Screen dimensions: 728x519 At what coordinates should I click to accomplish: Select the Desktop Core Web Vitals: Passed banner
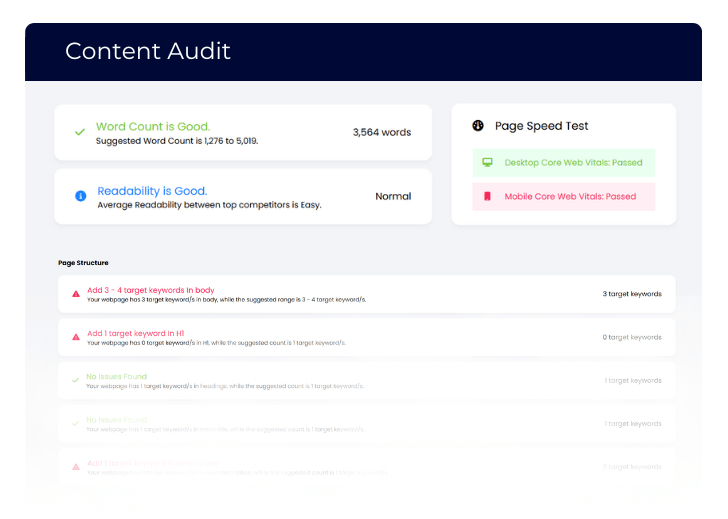(564, 162)
